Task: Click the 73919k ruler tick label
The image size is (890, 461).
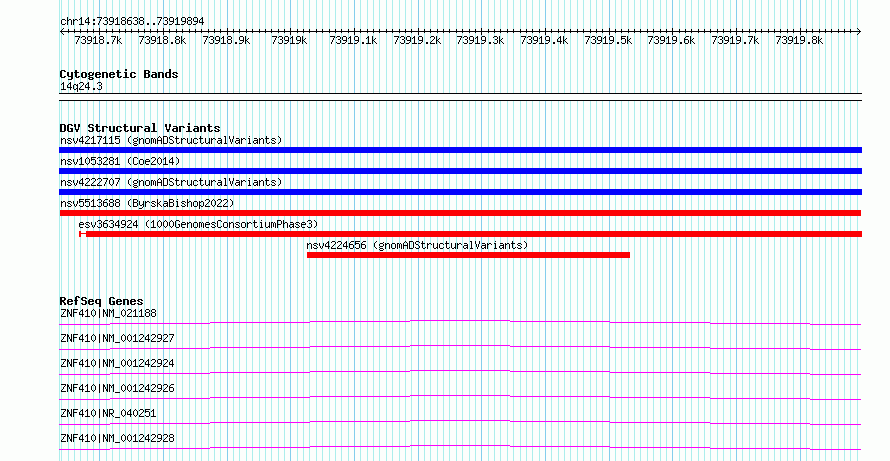Action: (289, 40)
